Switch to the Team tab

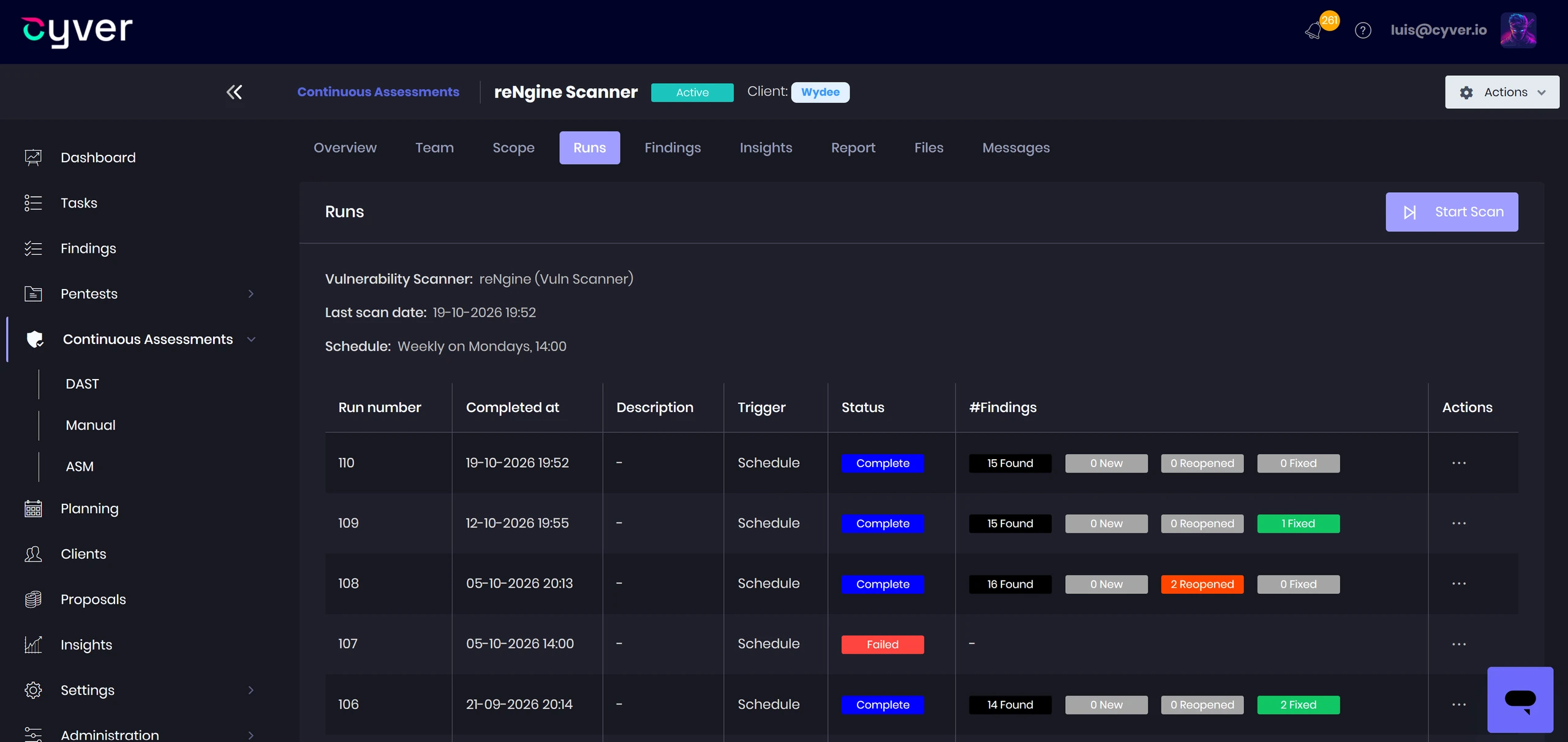pos(434,148)
